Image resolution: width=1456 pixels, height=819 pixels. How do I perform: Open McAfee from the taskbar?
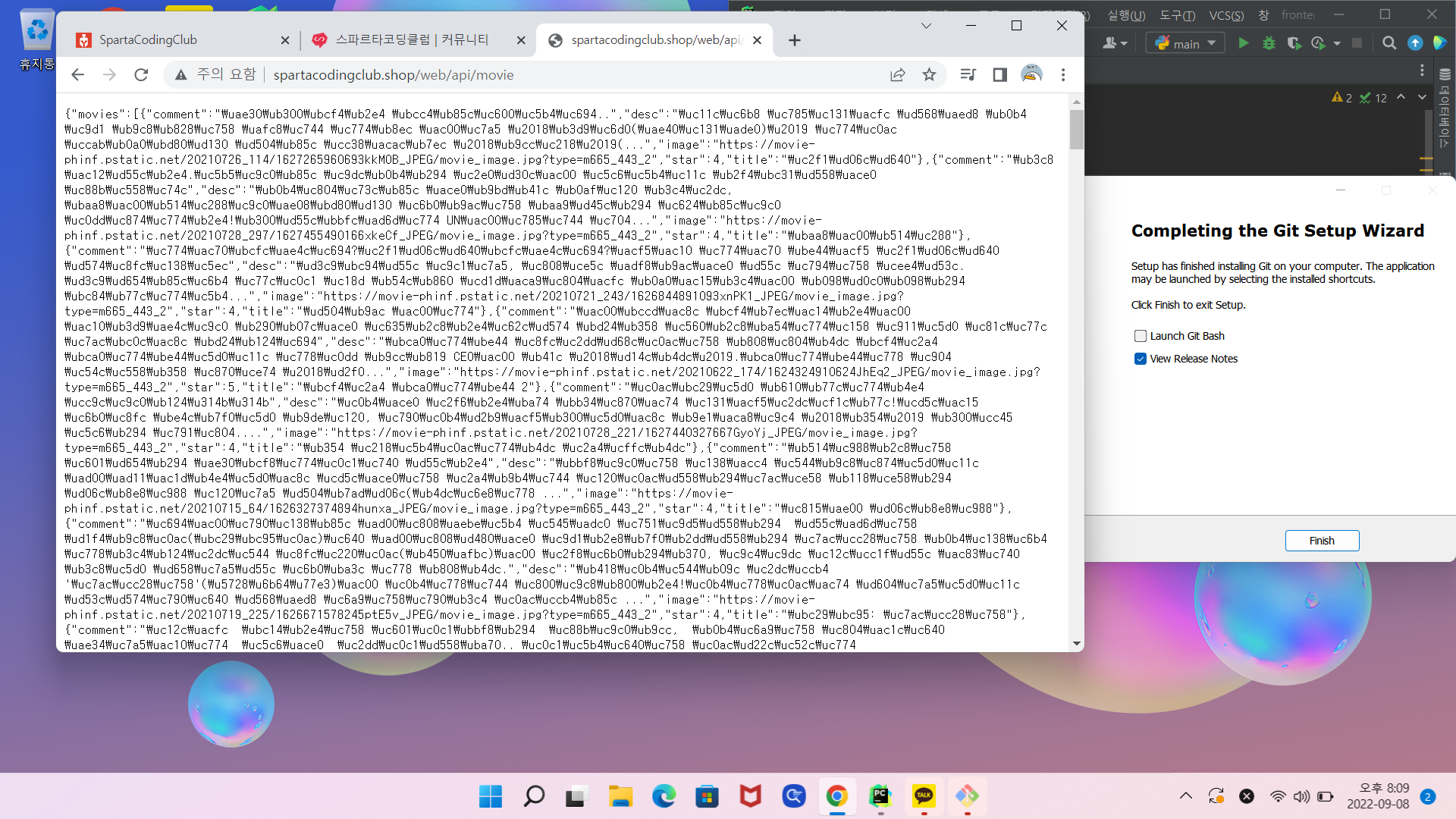coord(750,796)
